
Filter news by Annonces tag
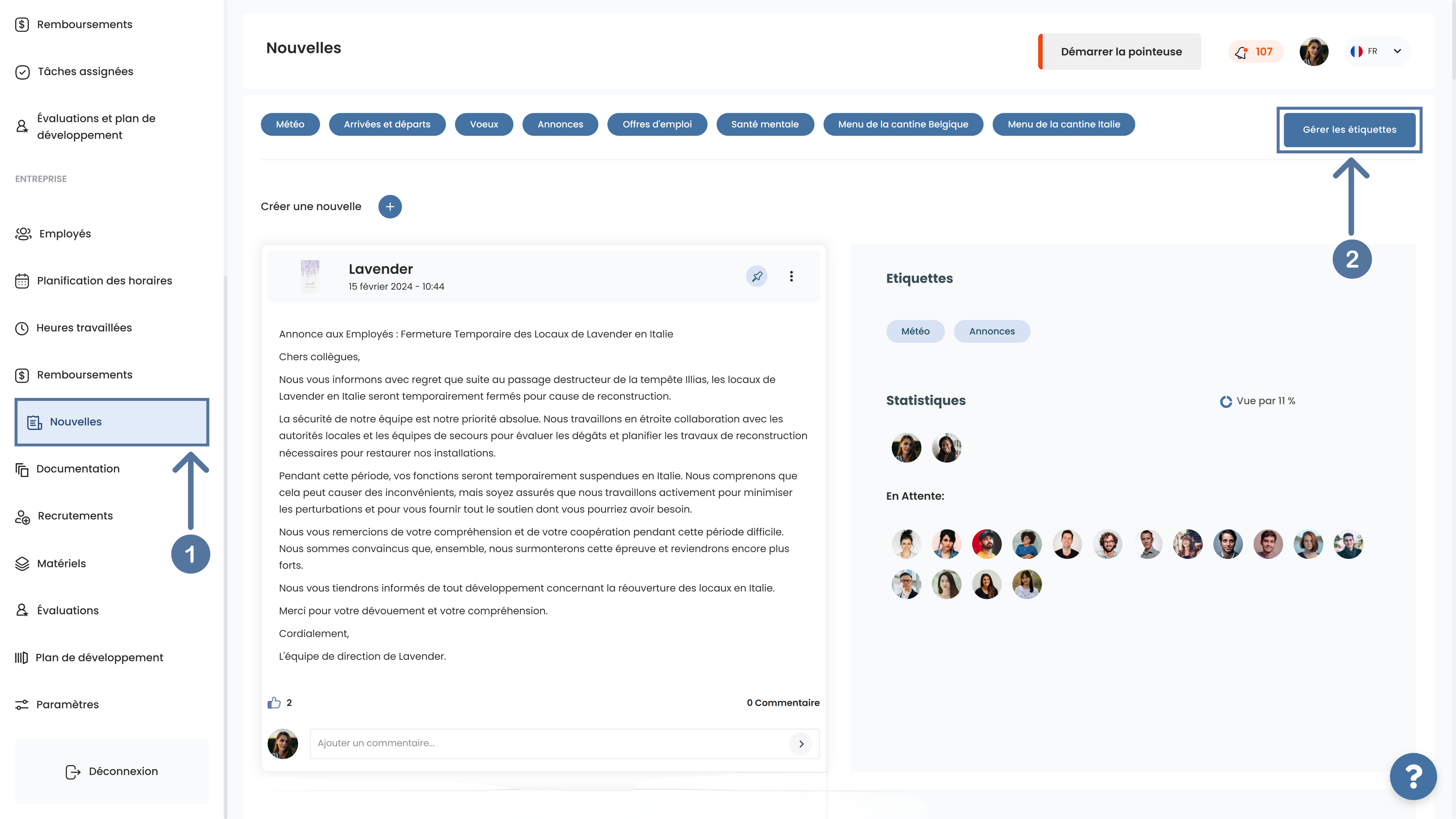click(560, 124)
